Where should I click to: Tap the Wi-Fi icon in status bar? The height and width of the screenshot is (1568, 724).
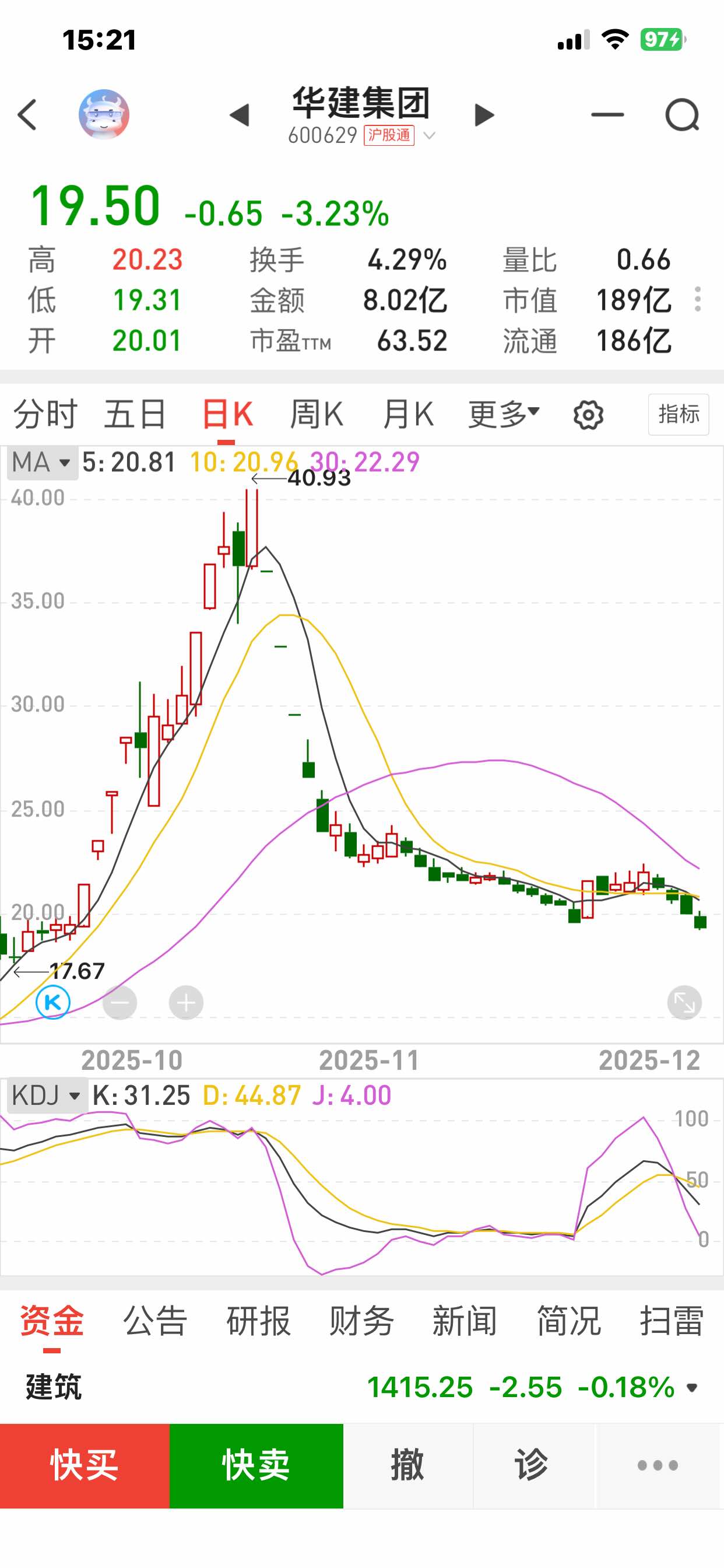click(615, 40)
